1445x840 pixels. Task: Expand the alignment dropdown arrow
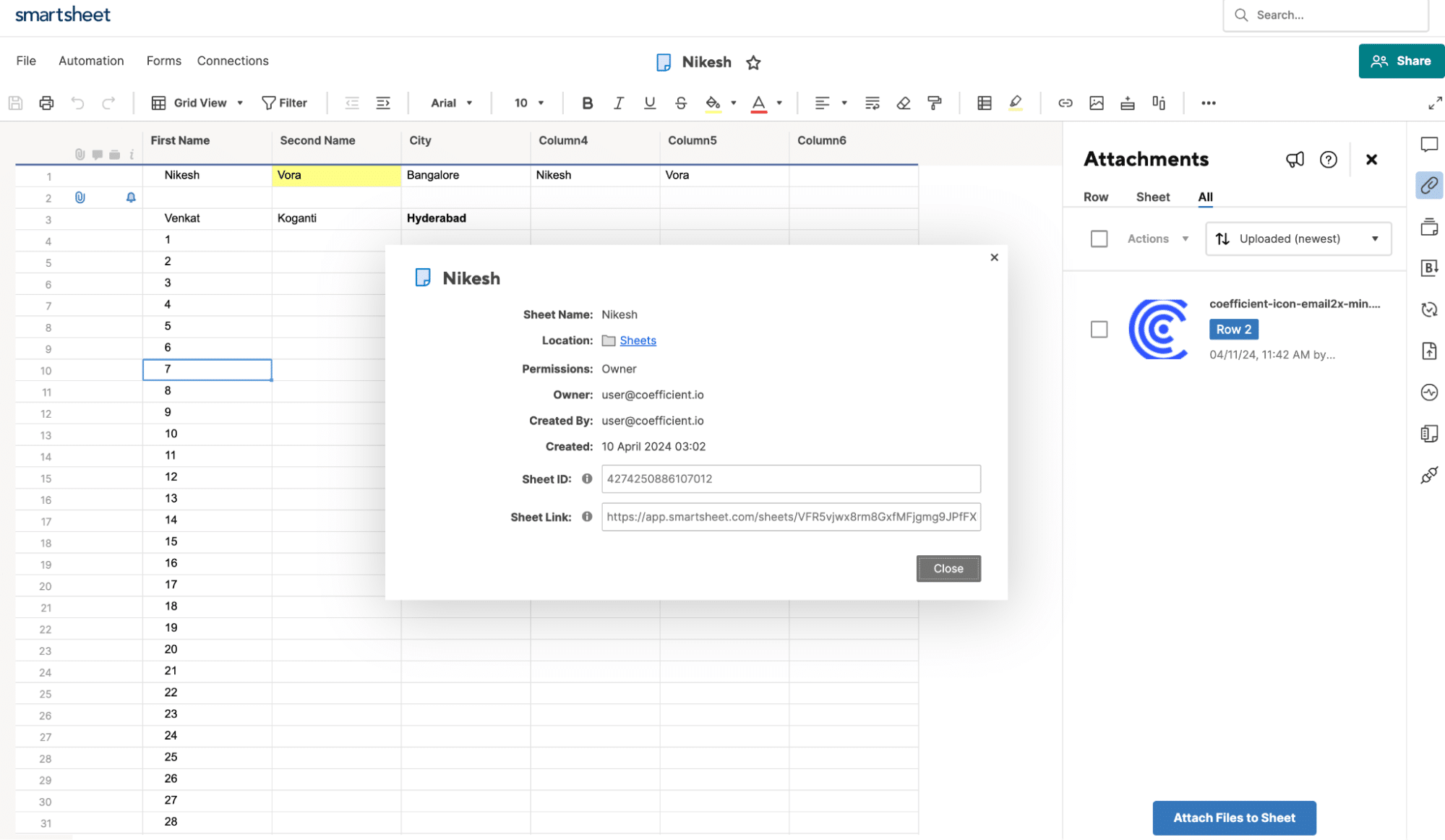click(844, 103)
